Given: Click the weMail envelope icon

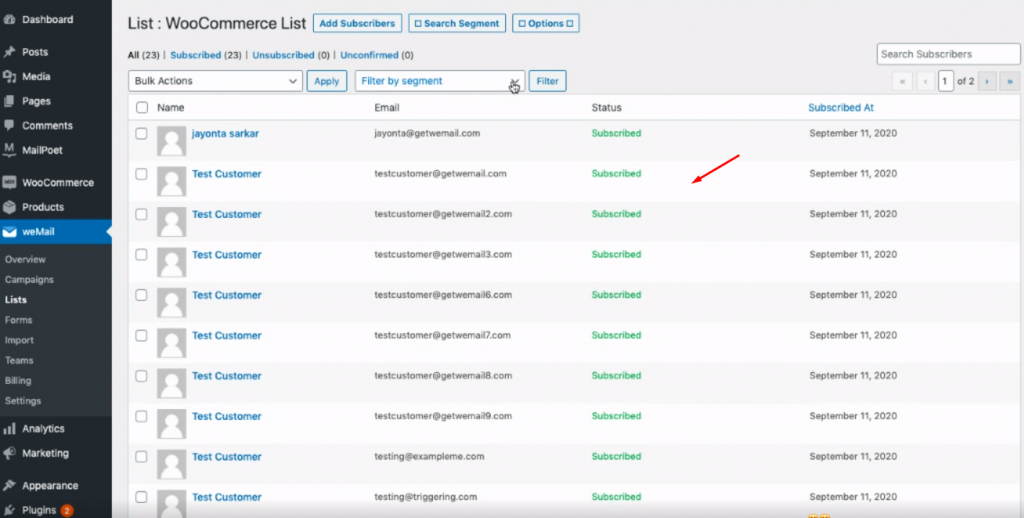Looking at the screenshot, I should point(9,232).
